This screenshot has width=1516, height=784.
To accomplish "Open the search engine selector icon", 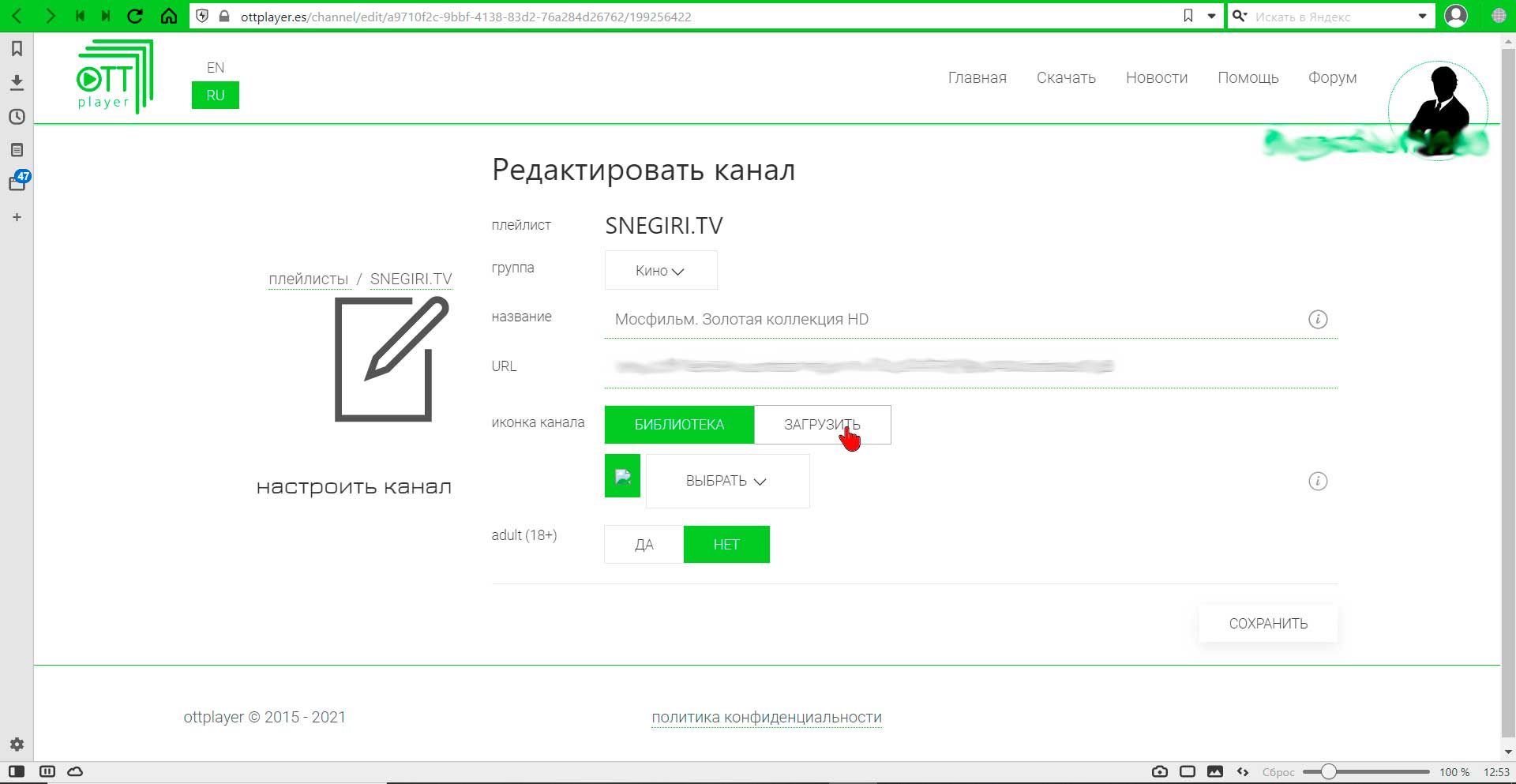I will pyautogui.click(x=1240, y=16).
